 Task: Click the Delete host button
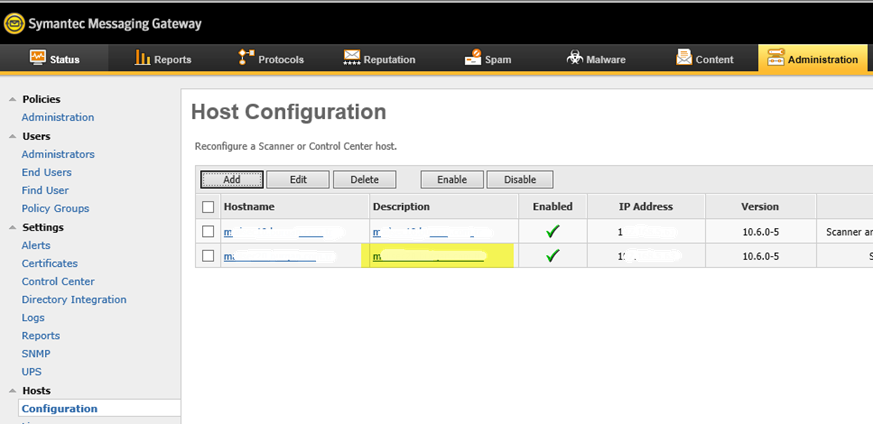pyautogui.click(x=365, y=180)
